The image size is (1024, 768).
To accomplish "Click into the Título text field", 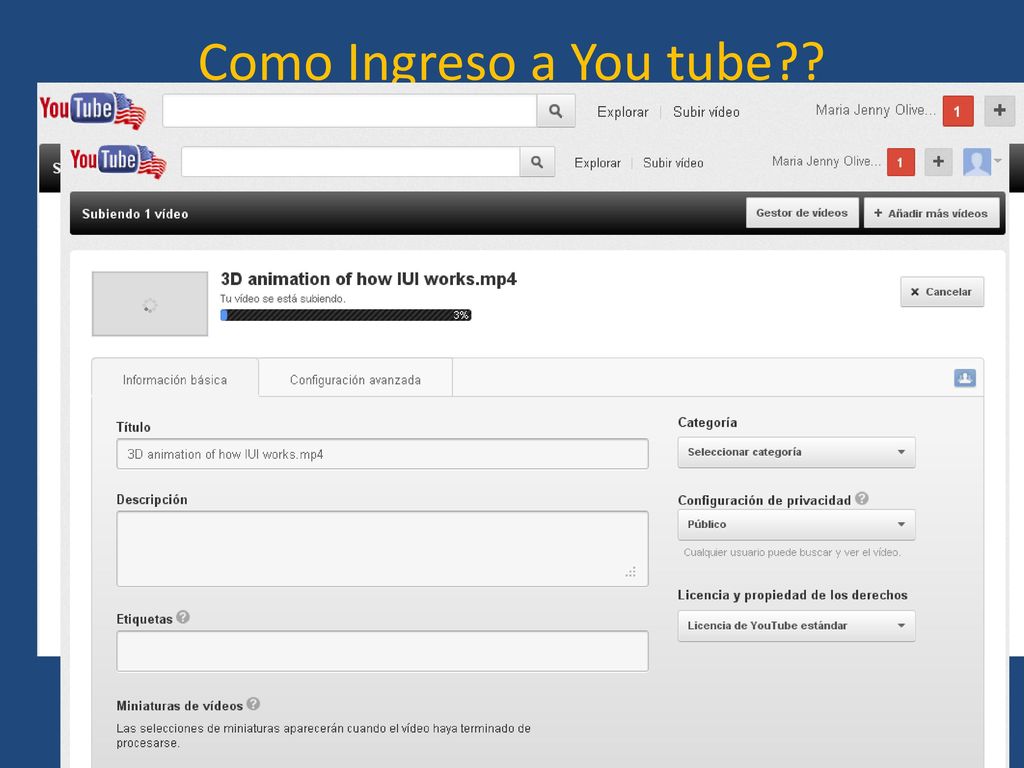I will (382, 454).
